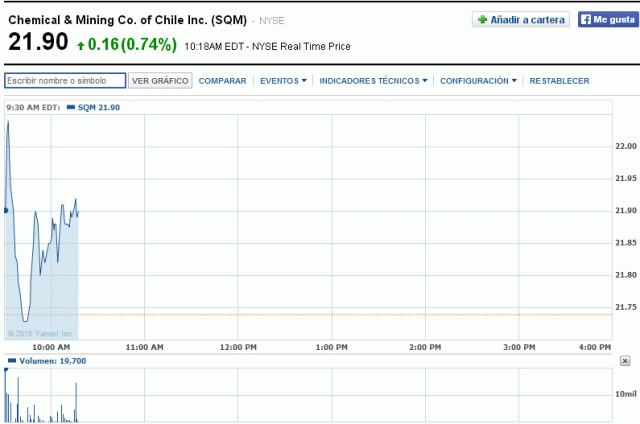
Task: Expand the EVENTOS dropdown
Action: coord(283,81)
